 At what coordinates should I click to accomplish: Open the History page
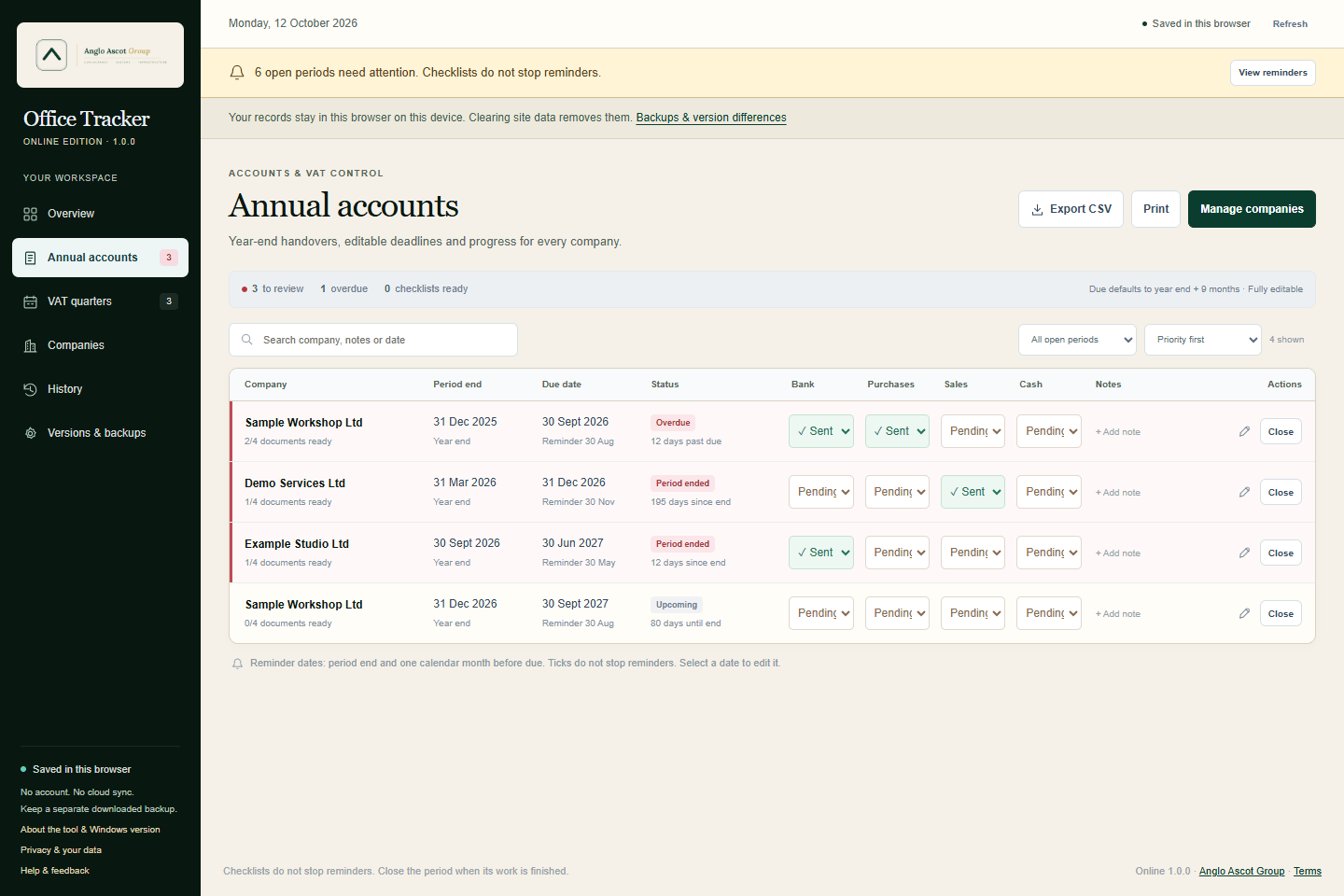[x=100, y=389]
